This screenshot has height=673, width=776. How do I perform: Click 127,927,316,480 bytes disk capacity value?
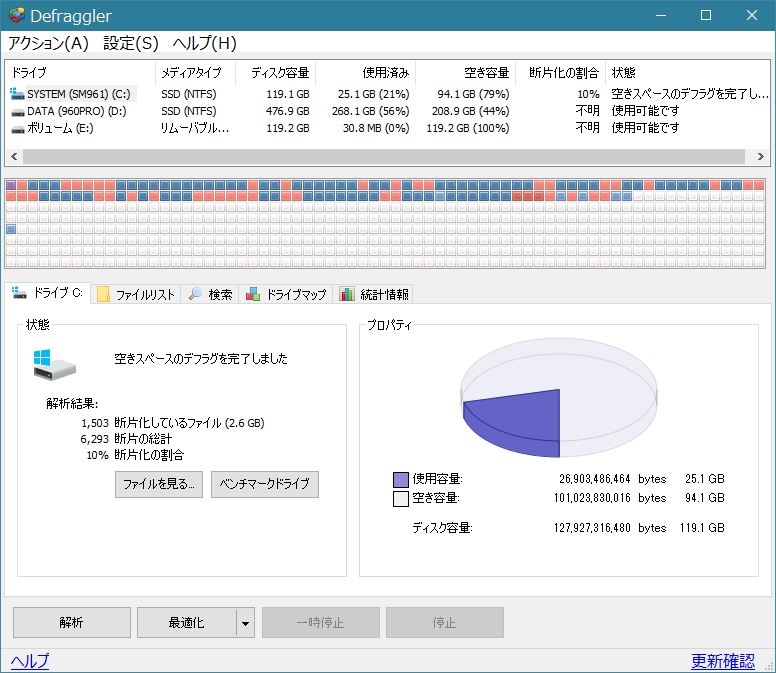[x=610, y=528]
